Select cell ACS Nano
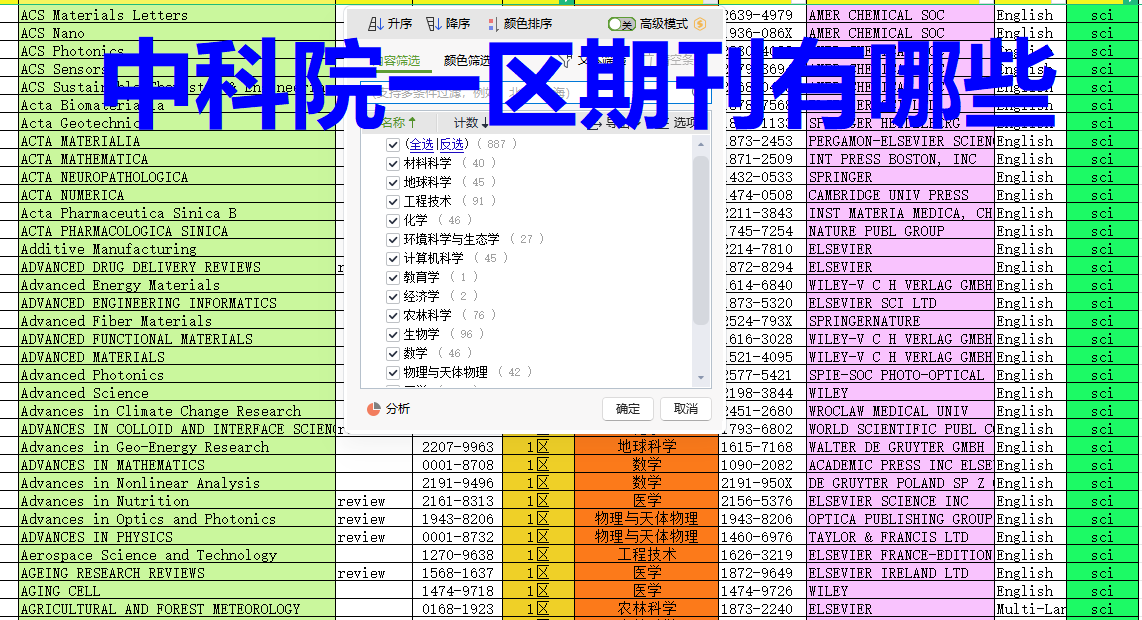This screenshot has height=620, width=1142. pyautogui.click(x=177, y=34)
